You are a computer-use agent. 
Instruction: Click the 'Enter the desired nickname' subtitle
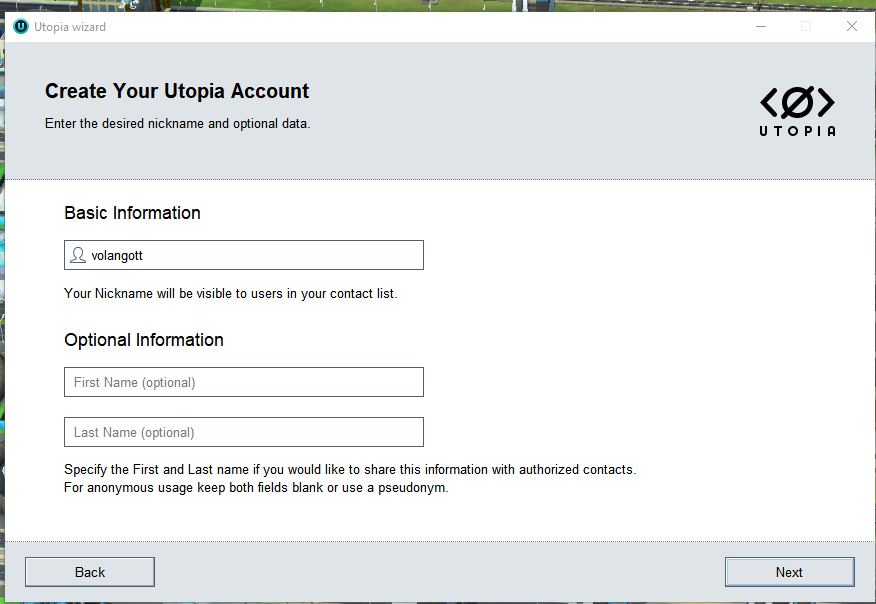[x=177, y=124]
